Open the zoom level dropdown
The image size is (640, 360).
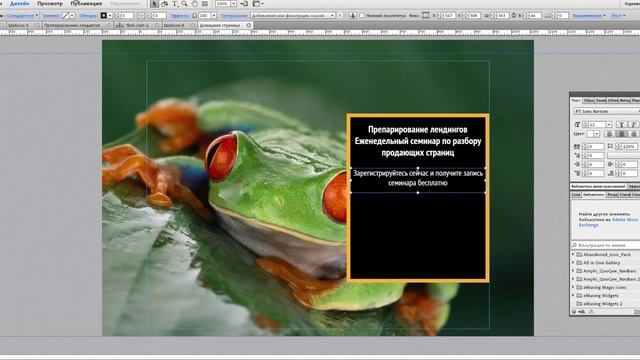[x=233, y=4]
